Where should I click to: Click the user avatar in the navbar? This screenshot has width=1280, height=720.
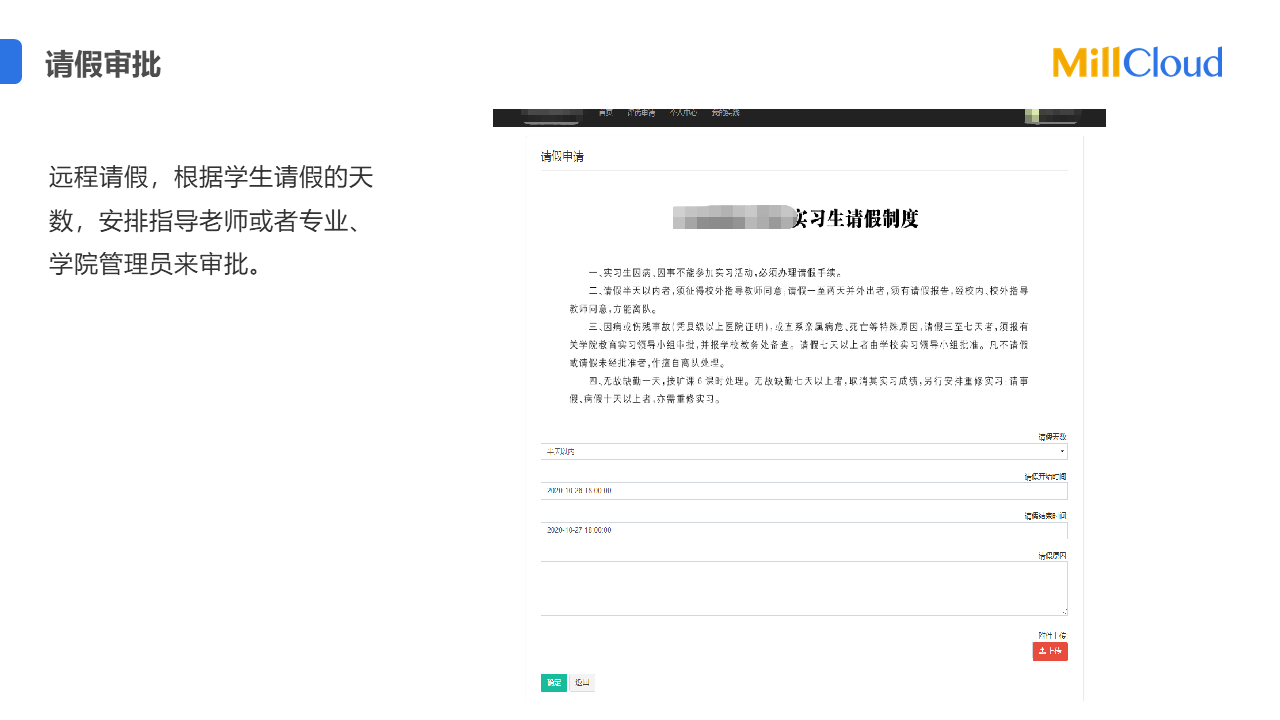point(1033,115)
